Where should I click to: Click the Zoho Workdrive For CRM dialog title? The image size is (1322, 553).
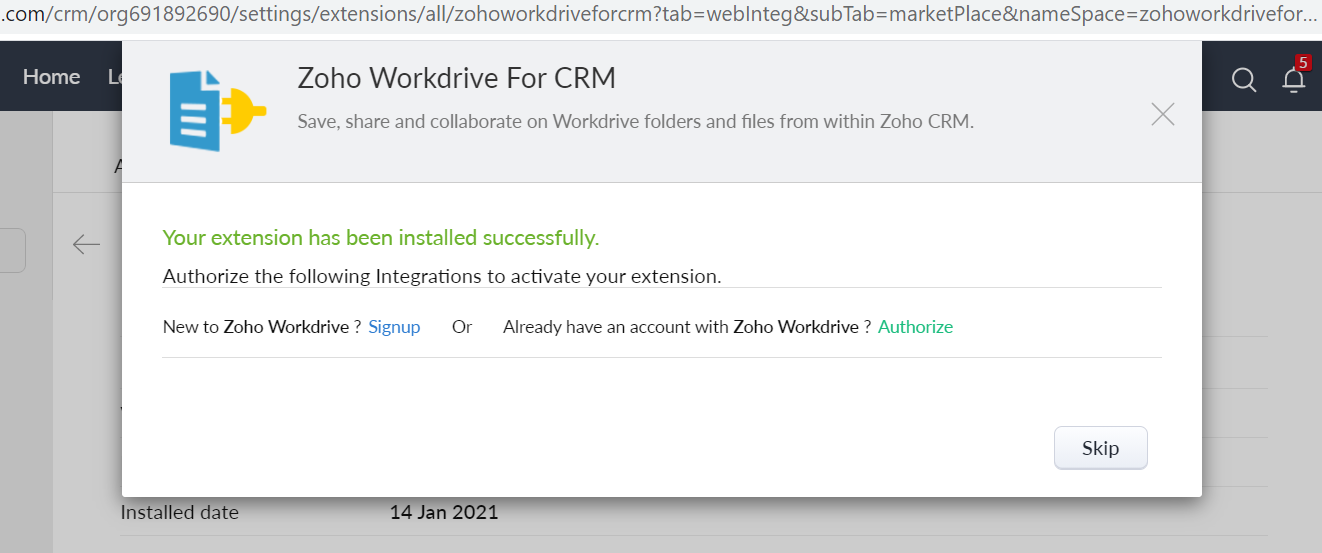click(x=456, y=78)
